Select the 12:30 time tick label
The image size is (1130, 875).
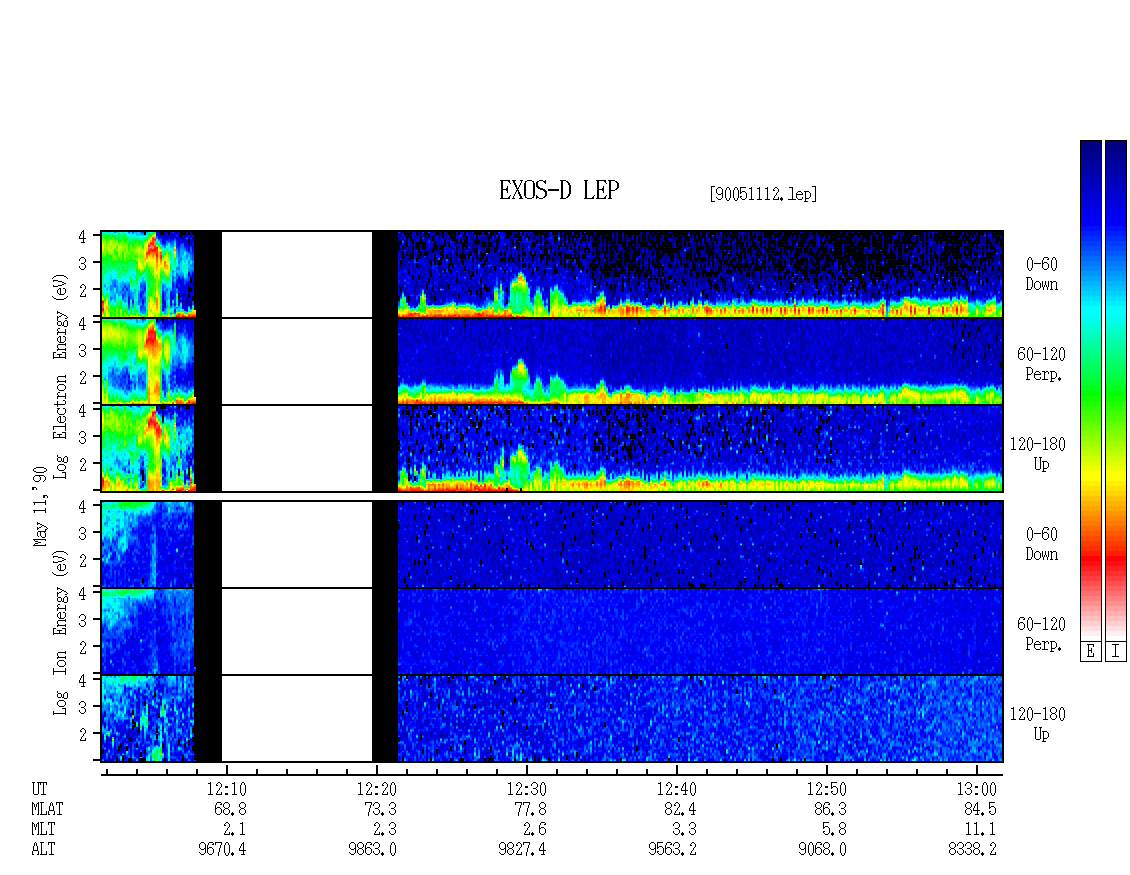coord(527,789)
